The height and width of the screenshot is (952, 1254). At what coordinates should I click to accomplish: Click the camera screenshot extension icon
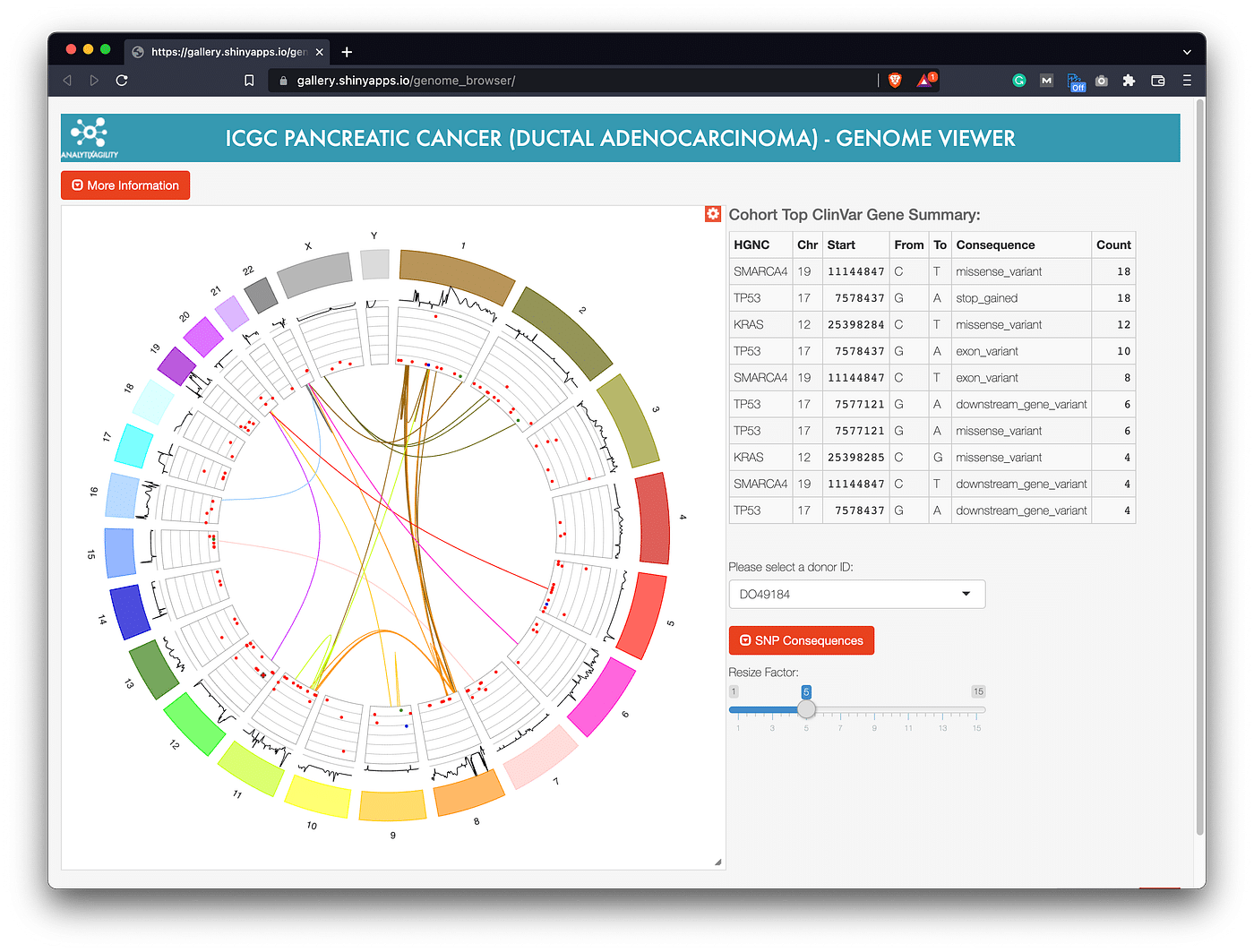[x=1102, y=81]
